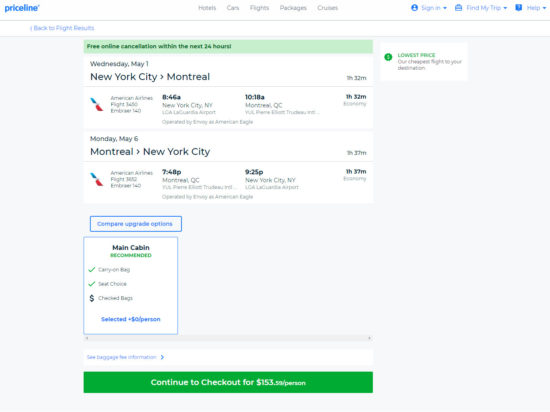
Task: Open the Cruises navigation tab
Action: [328, 8]
